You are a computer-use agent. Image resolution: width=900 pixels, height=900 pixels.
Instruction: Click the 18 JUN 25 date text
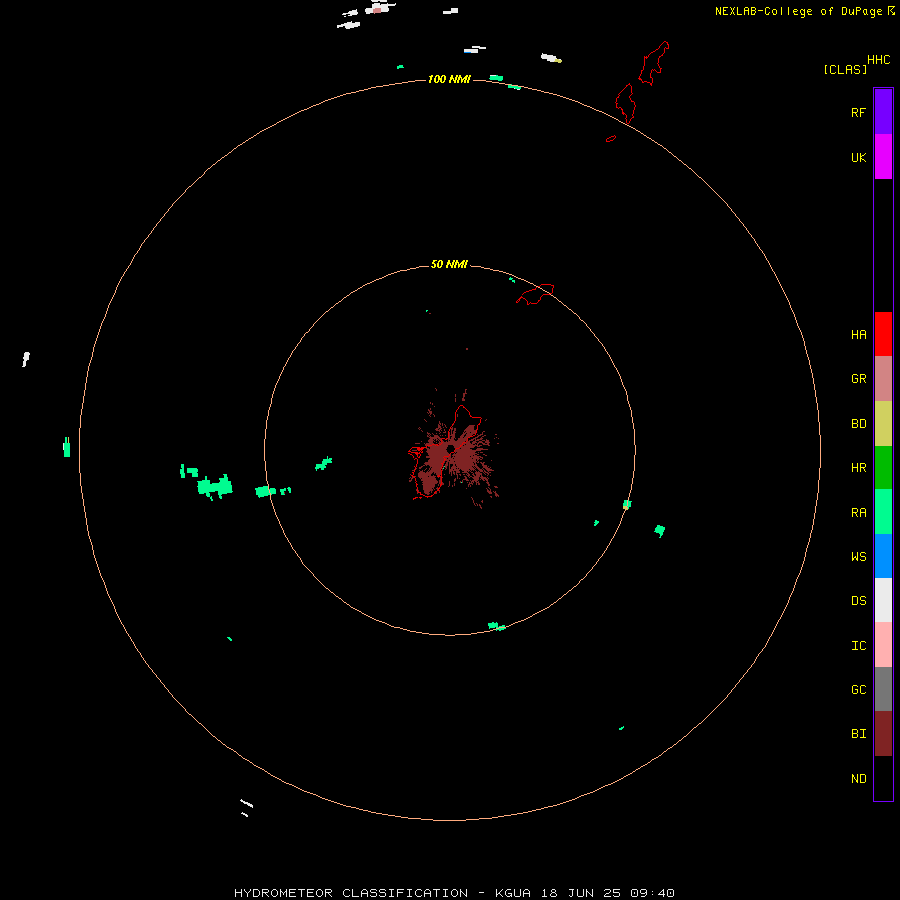pyautogui.click(x=581, y=893)
